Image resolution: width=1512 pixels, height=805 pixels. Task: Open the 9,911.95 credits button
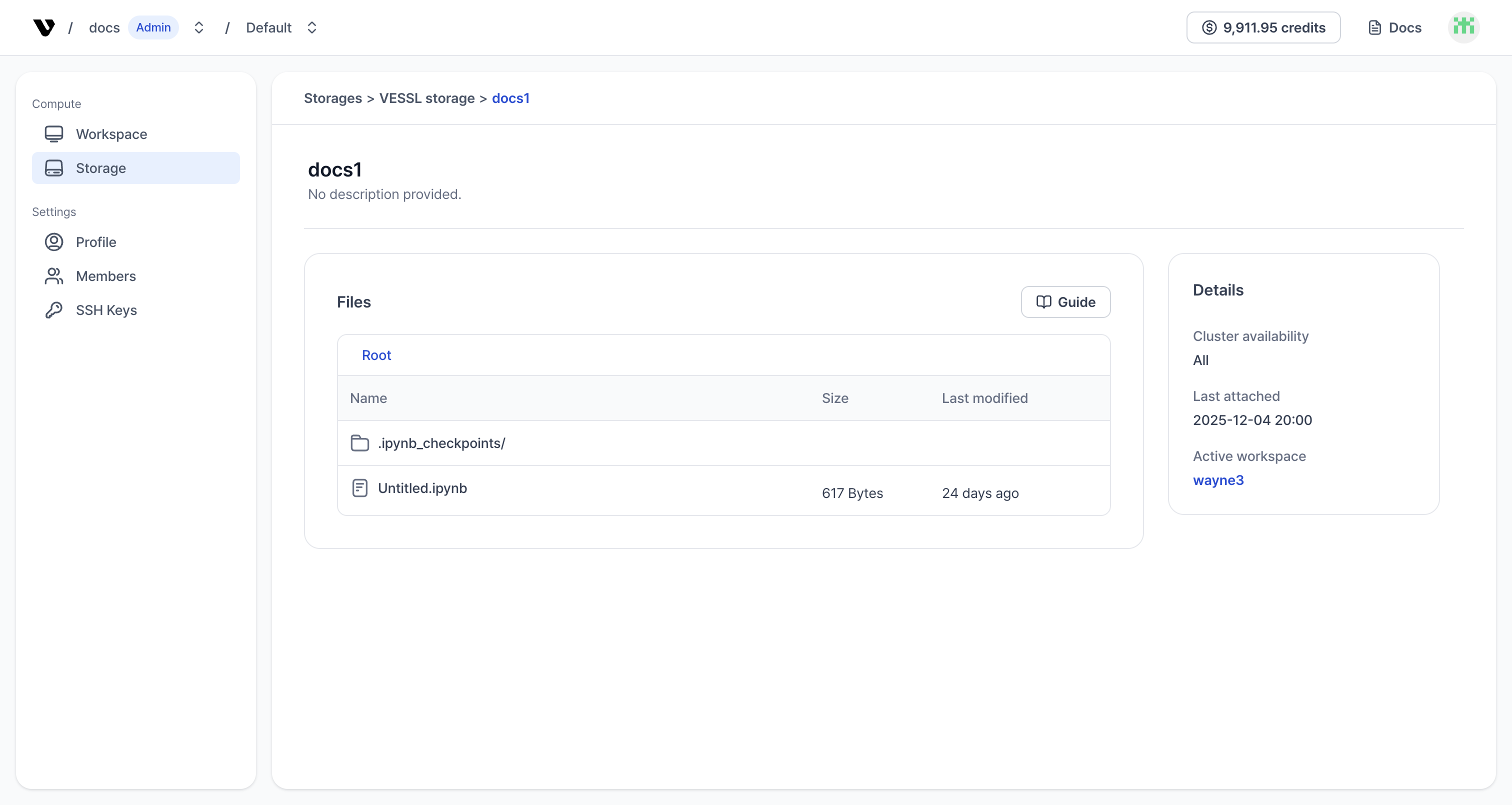click(x=1263, y=27)
